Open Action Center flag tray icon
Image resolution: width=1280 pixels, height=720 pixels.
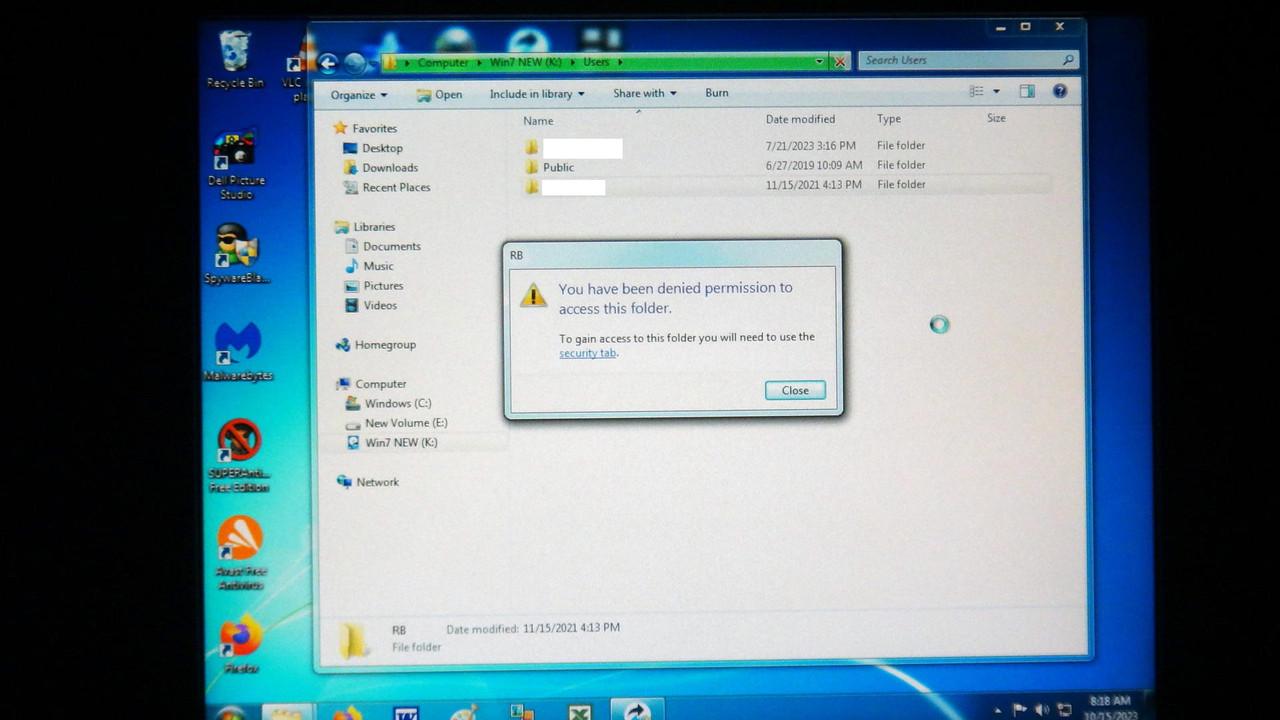(x=1020, y=710)
